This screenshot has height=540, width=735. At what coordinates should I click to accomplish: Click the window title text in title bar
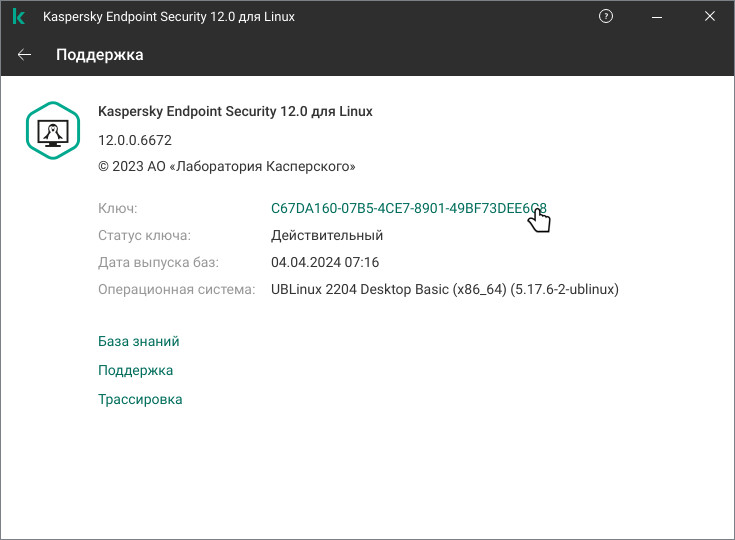tap(169, 17)
